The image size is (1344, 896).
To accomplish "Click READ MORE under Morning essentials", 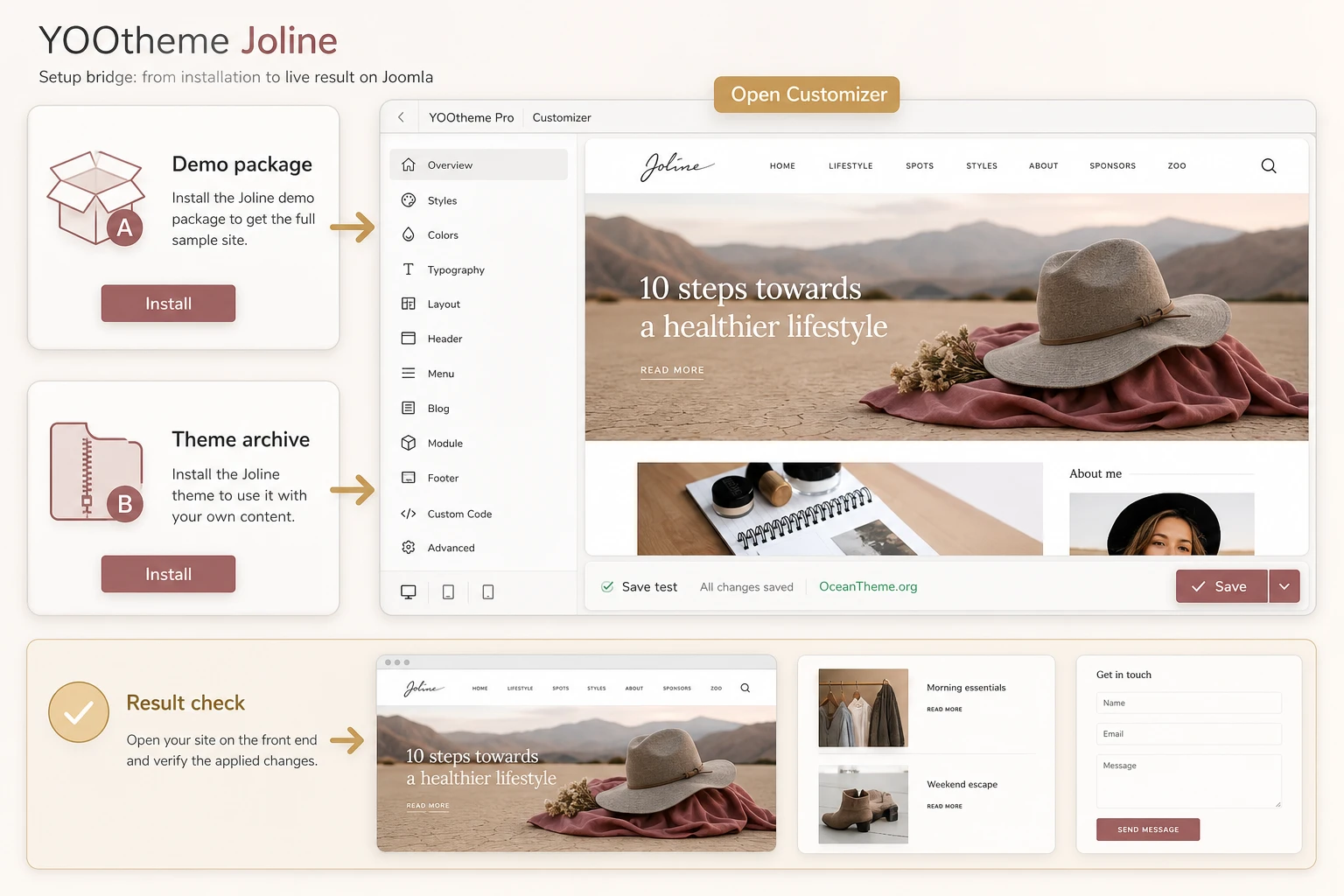I will (x=944, y=710).
